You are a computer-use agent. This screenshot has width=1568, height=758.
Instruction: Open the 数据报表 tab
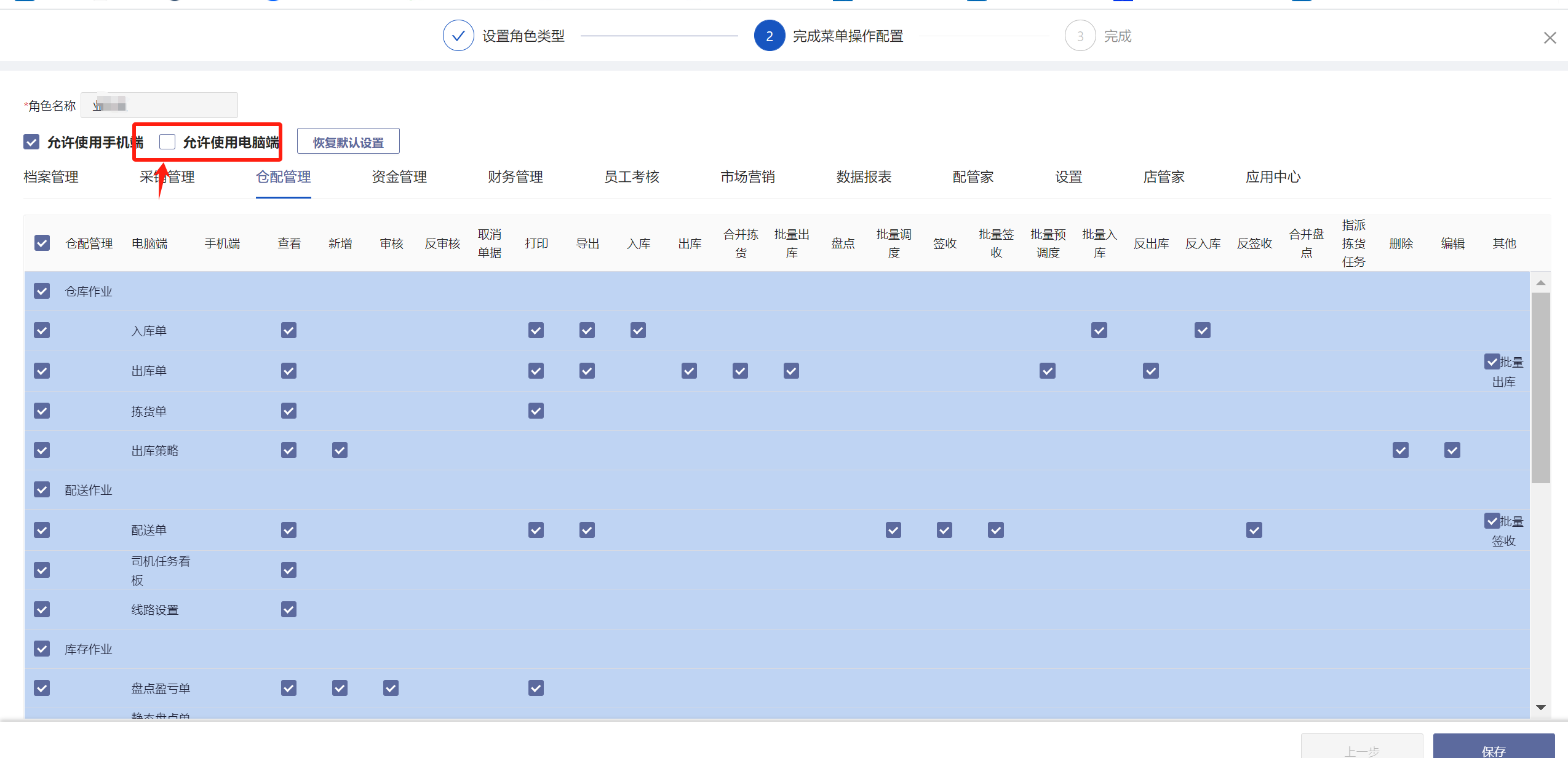pyautogui.click(x=863, y=177)
